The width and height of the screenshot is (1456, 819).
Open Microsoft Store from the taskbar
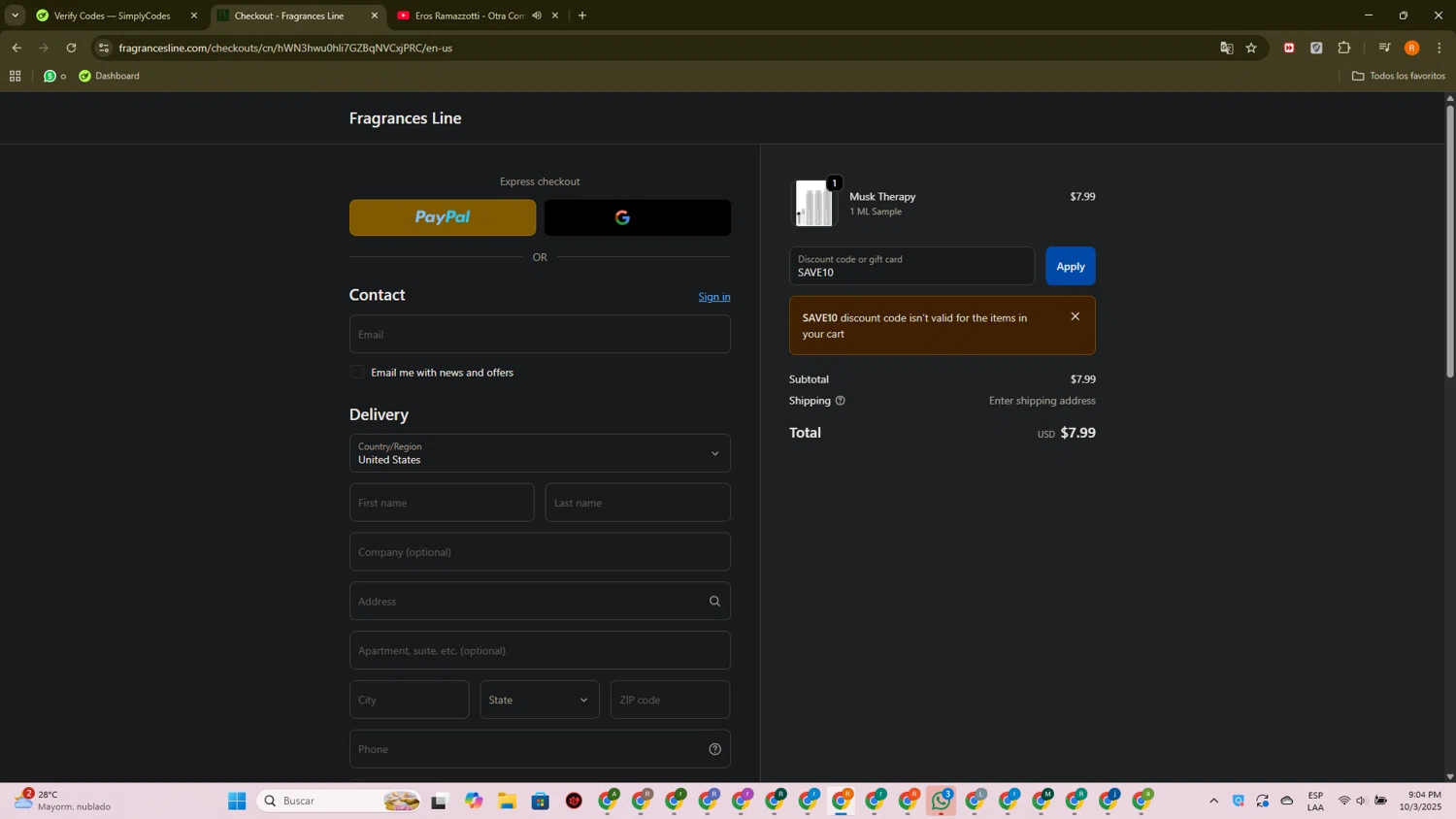click(x=541, y=801)
